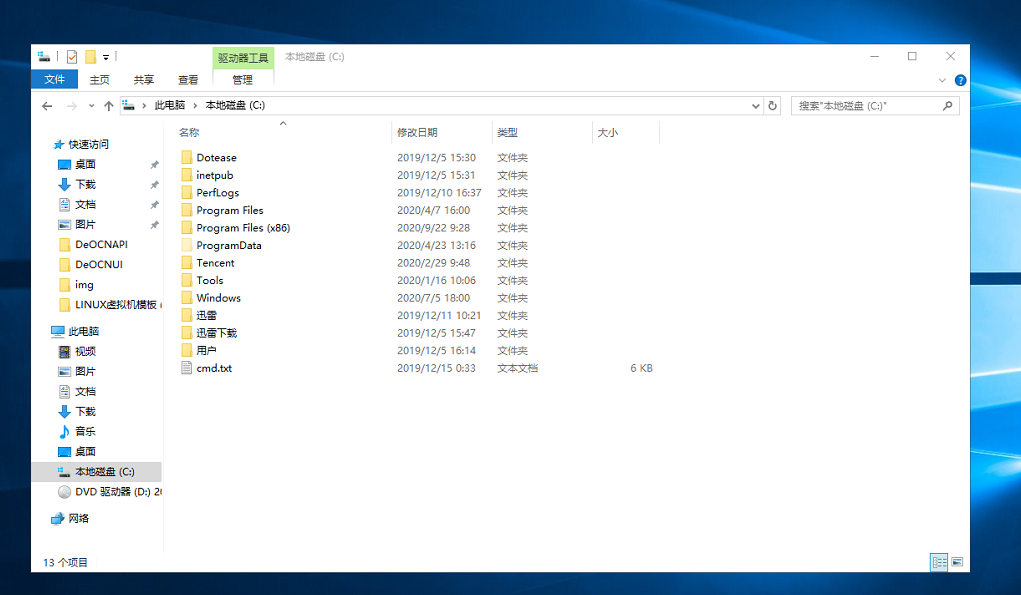Screen dimensions: 1021x595
Task: Open the Customize Quick Access Toolbar dropdown
Action: click(x=106, y=57)
